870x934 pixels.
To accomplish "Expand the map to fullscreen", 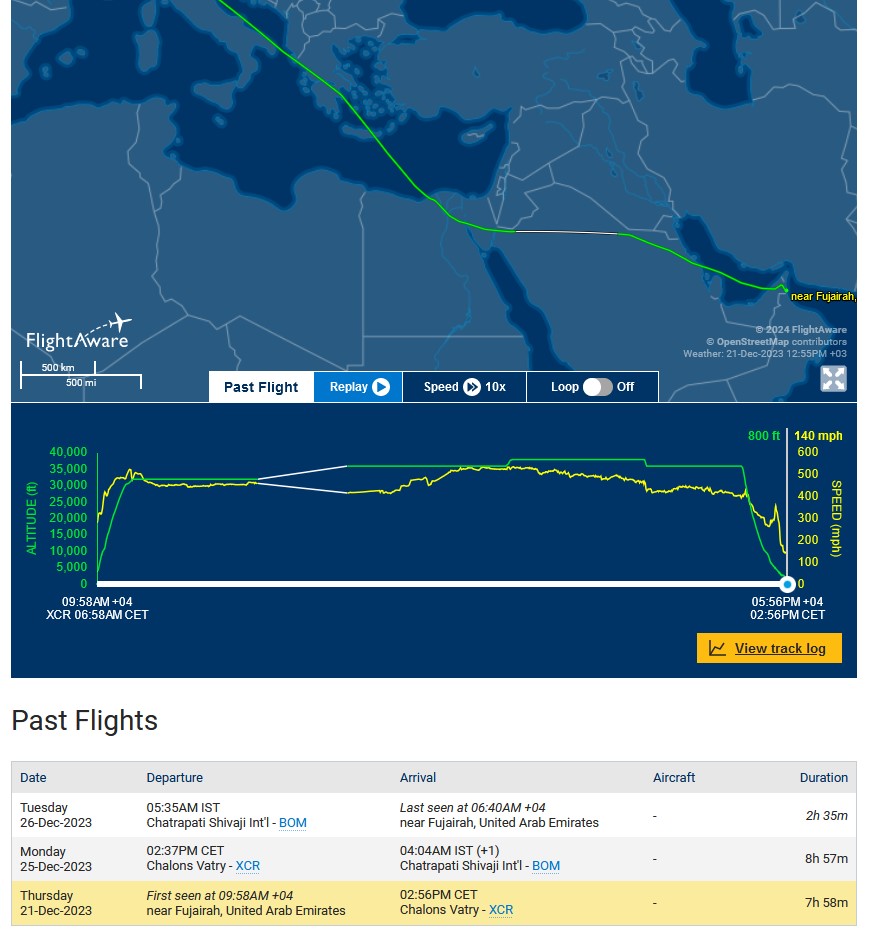I will pyautogui.click(x=833, y=379).
